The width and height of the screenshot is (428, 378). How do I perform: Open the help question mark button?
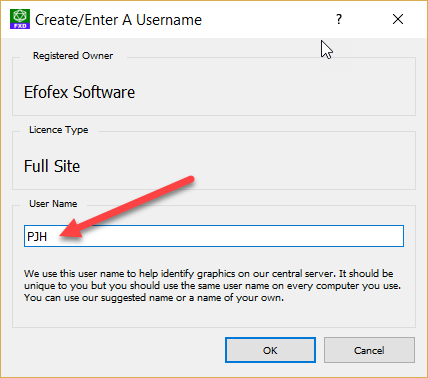[339, 19]
